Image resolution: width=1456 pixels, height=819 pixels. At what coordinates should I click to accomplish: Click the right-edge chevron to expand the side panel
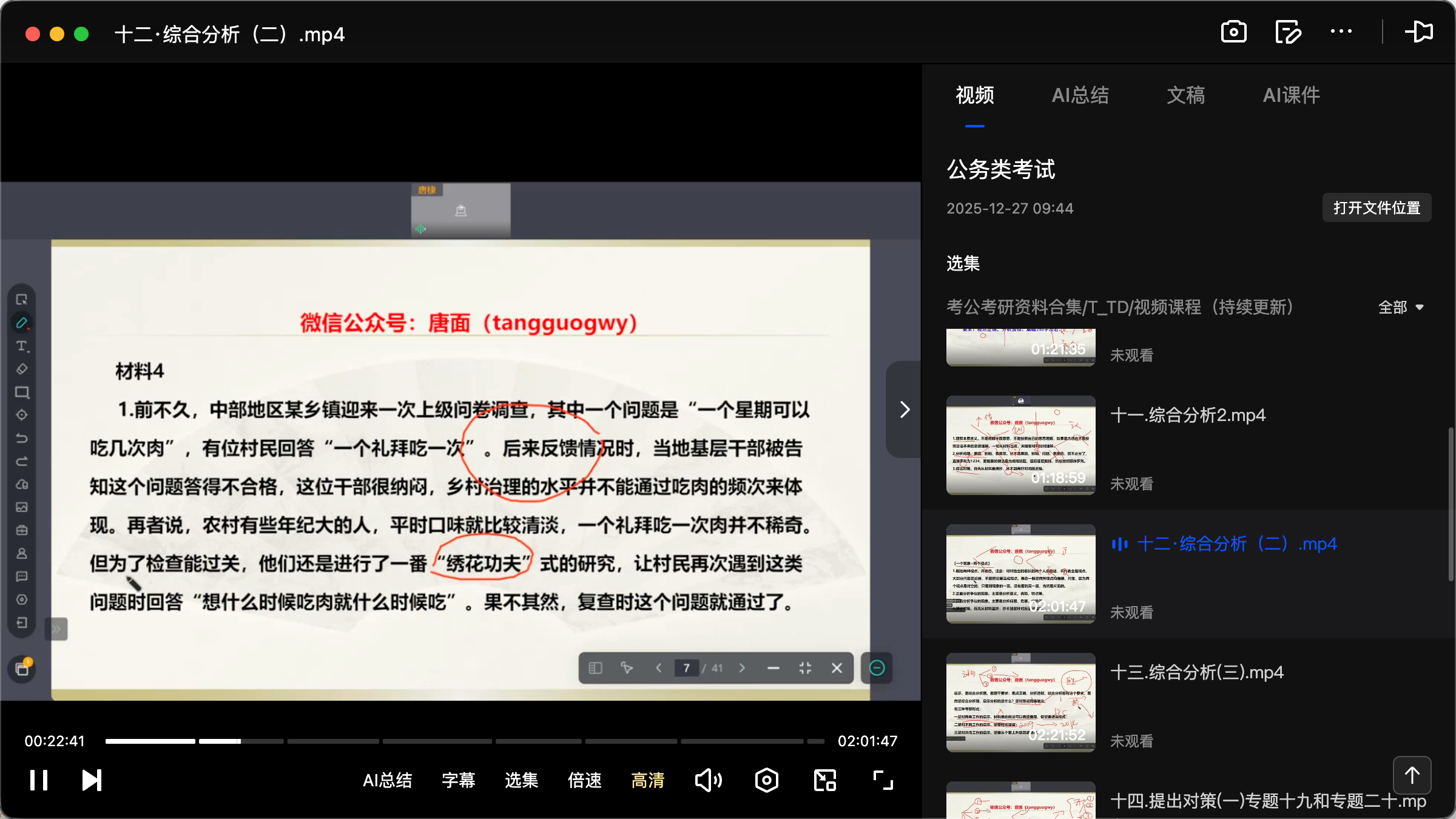click(x=903, y=409)
